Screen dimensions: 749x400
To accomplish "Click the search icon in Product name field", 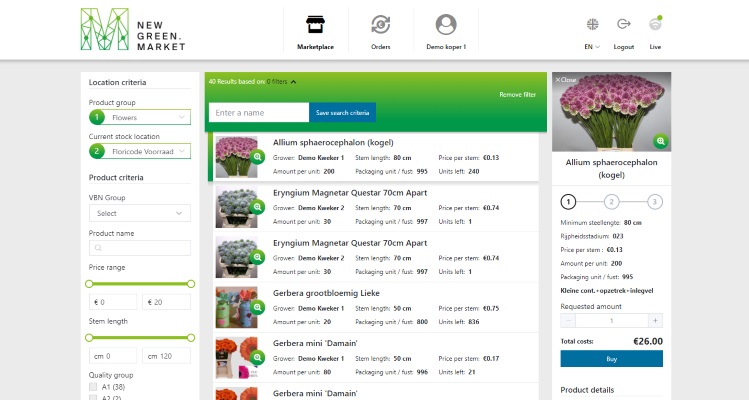I will pos(98,248).
